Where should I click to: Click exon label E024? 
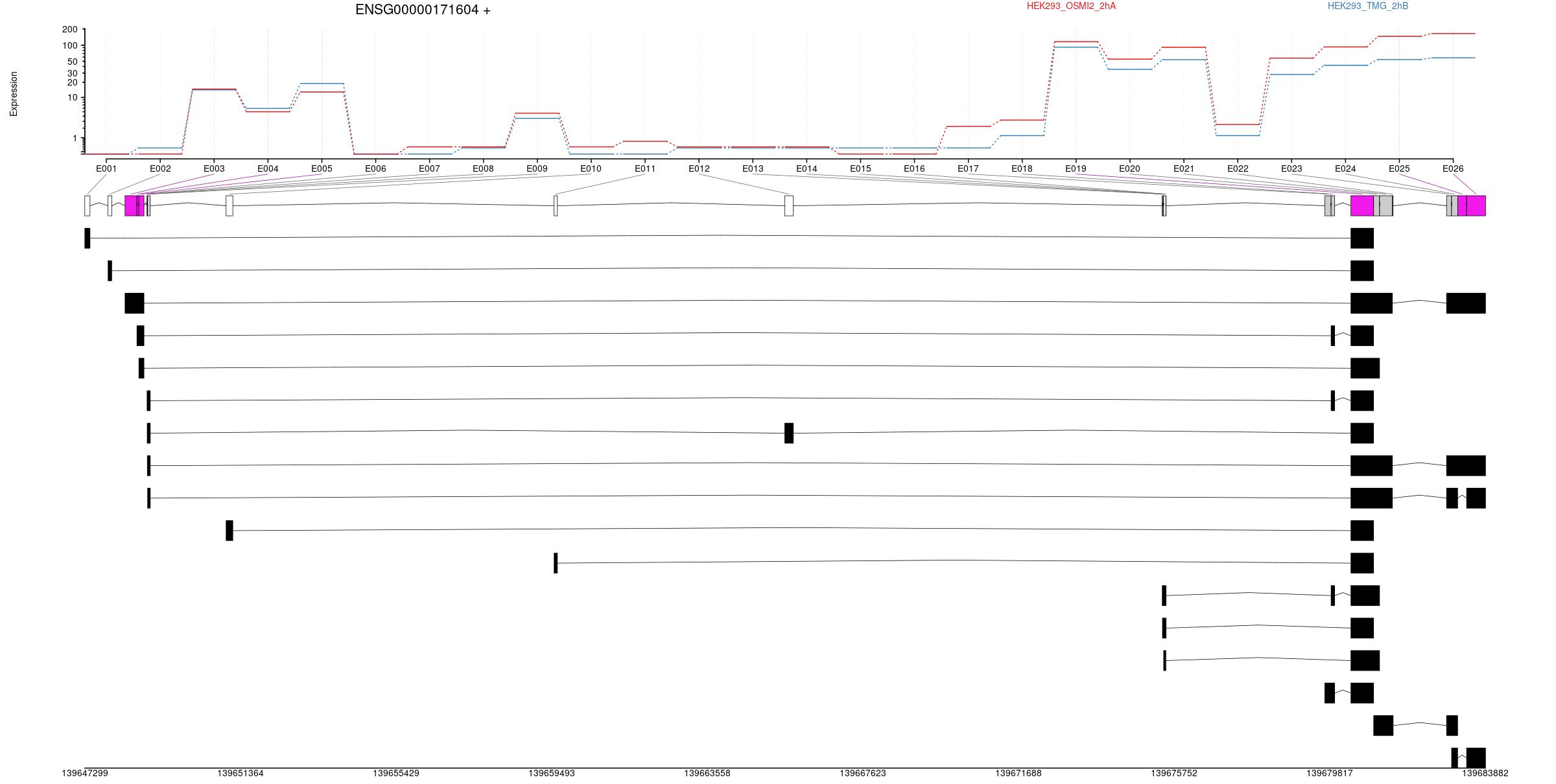point(1345,168)
